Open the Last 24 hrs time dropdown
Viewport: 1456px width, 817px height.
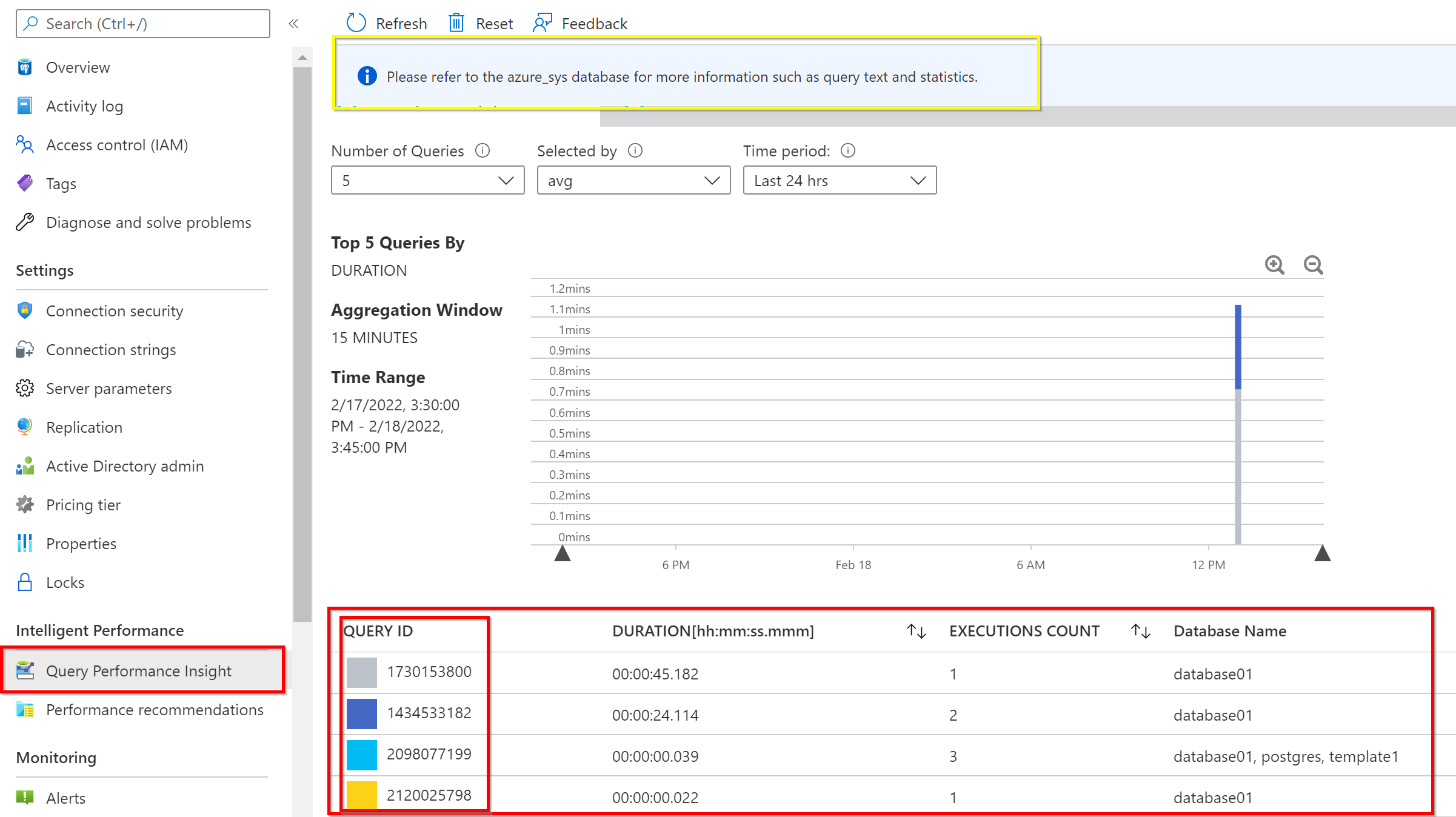tap(840, 181)
